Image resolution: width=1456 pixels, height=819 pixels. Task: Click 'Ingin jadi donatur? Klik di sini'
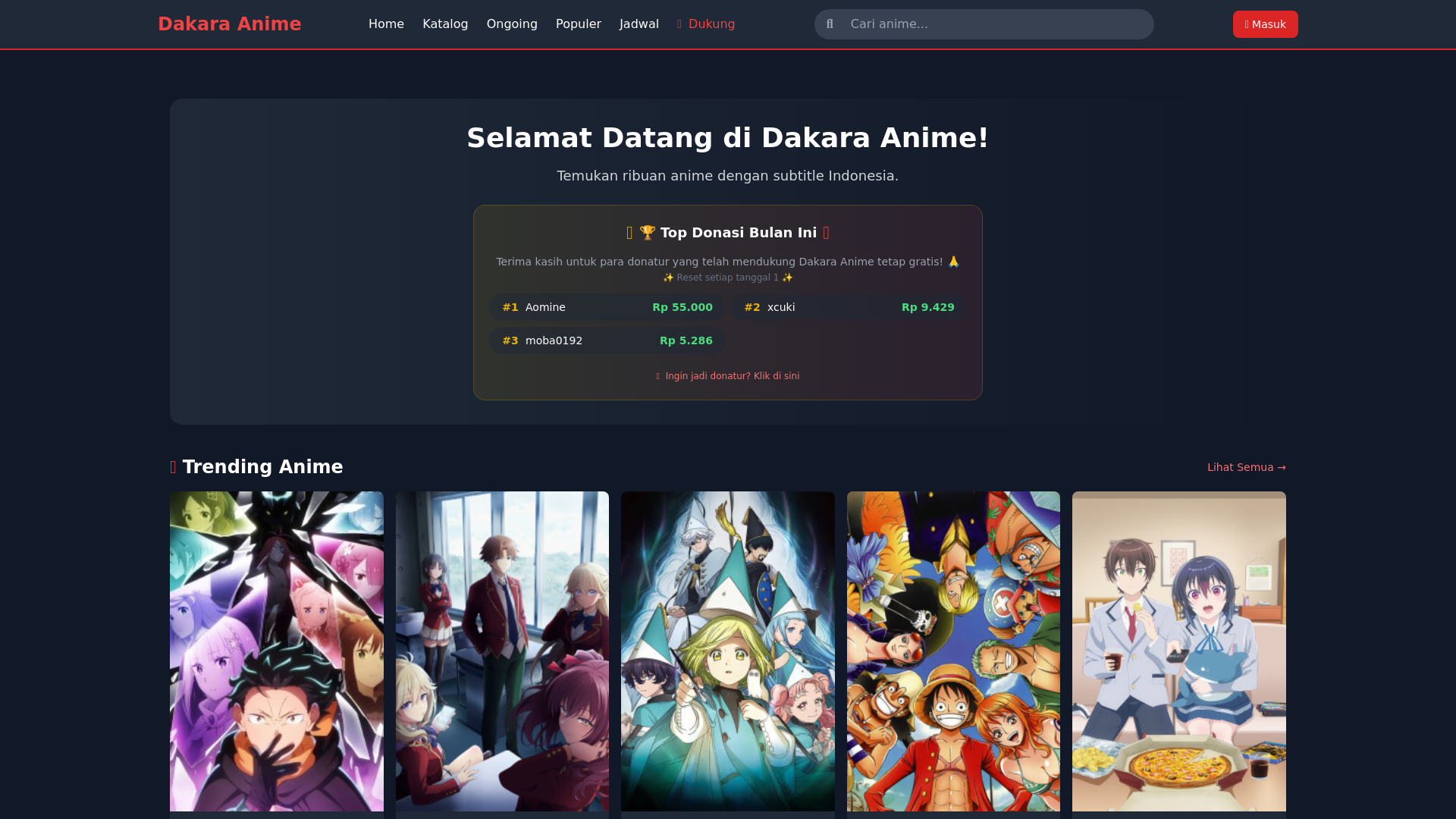click(728, 376)
